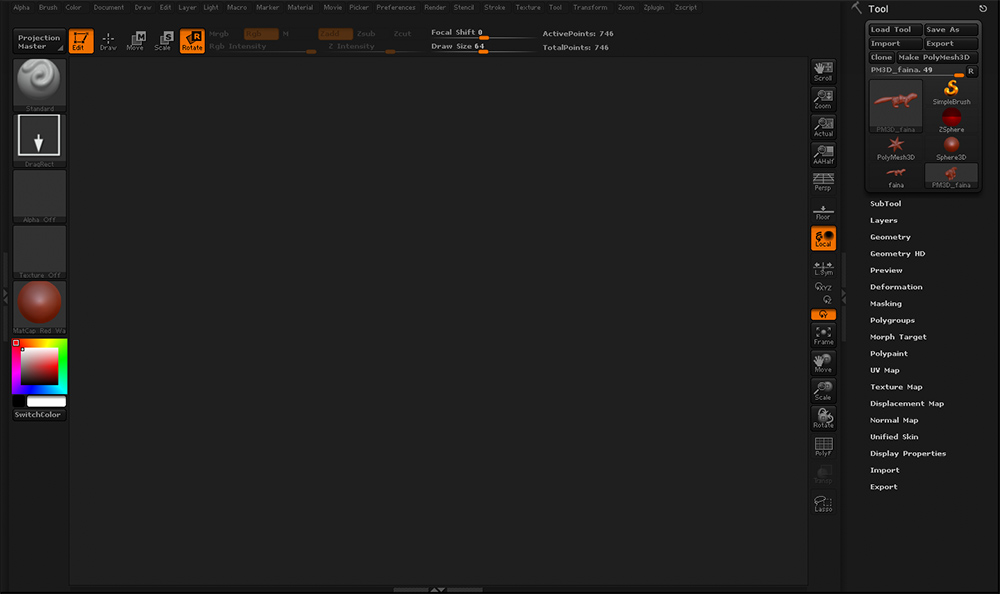Open the Zplugin menu
The width and height of the screenshot is (1000, 594).
[x=654, y=8]
